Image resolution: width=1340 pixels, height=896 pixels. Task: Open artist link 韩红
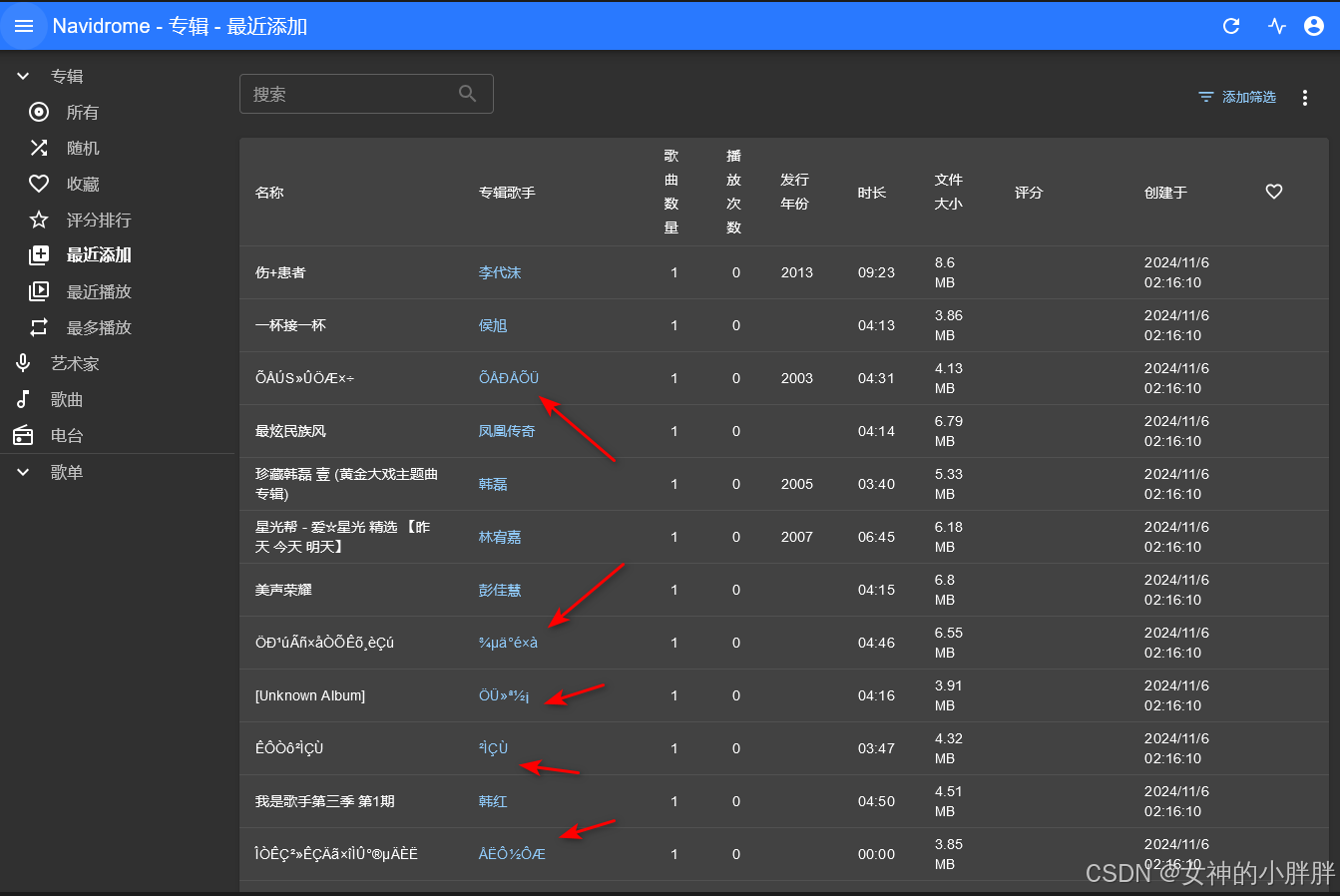tap(493, 801)
